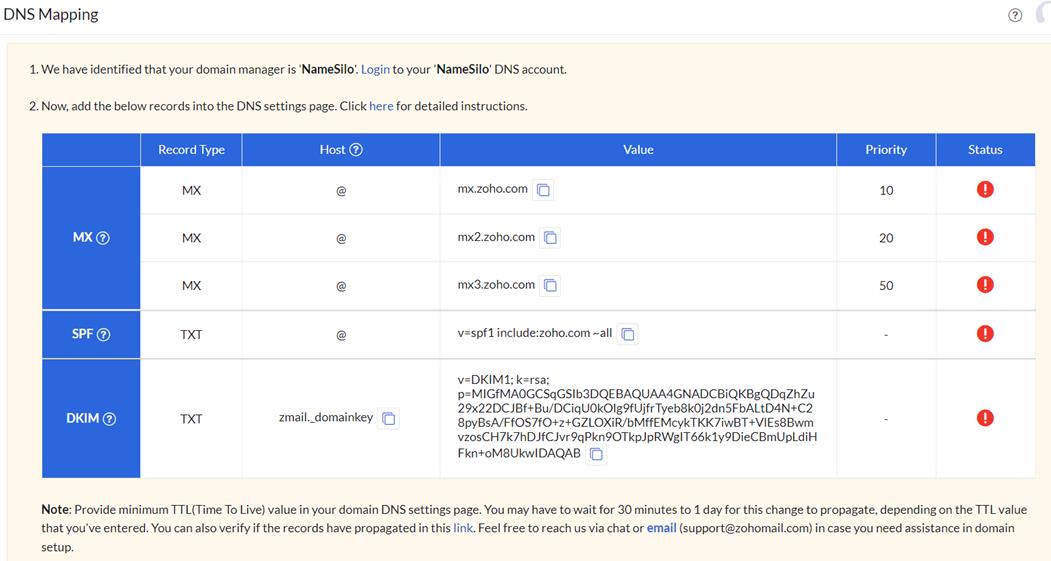Click error status icon for SPF record
Screen dimensions: 1051x561
point(985,333)
